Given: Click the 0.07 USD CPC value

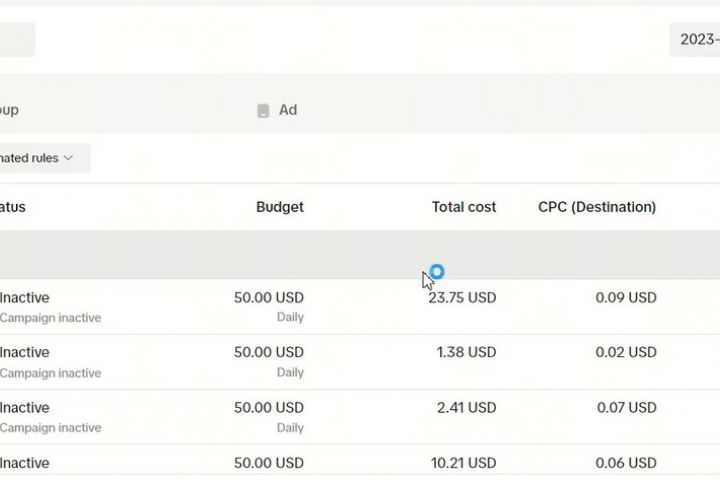Looking at the screenshot, I should (x=626, y=407).
